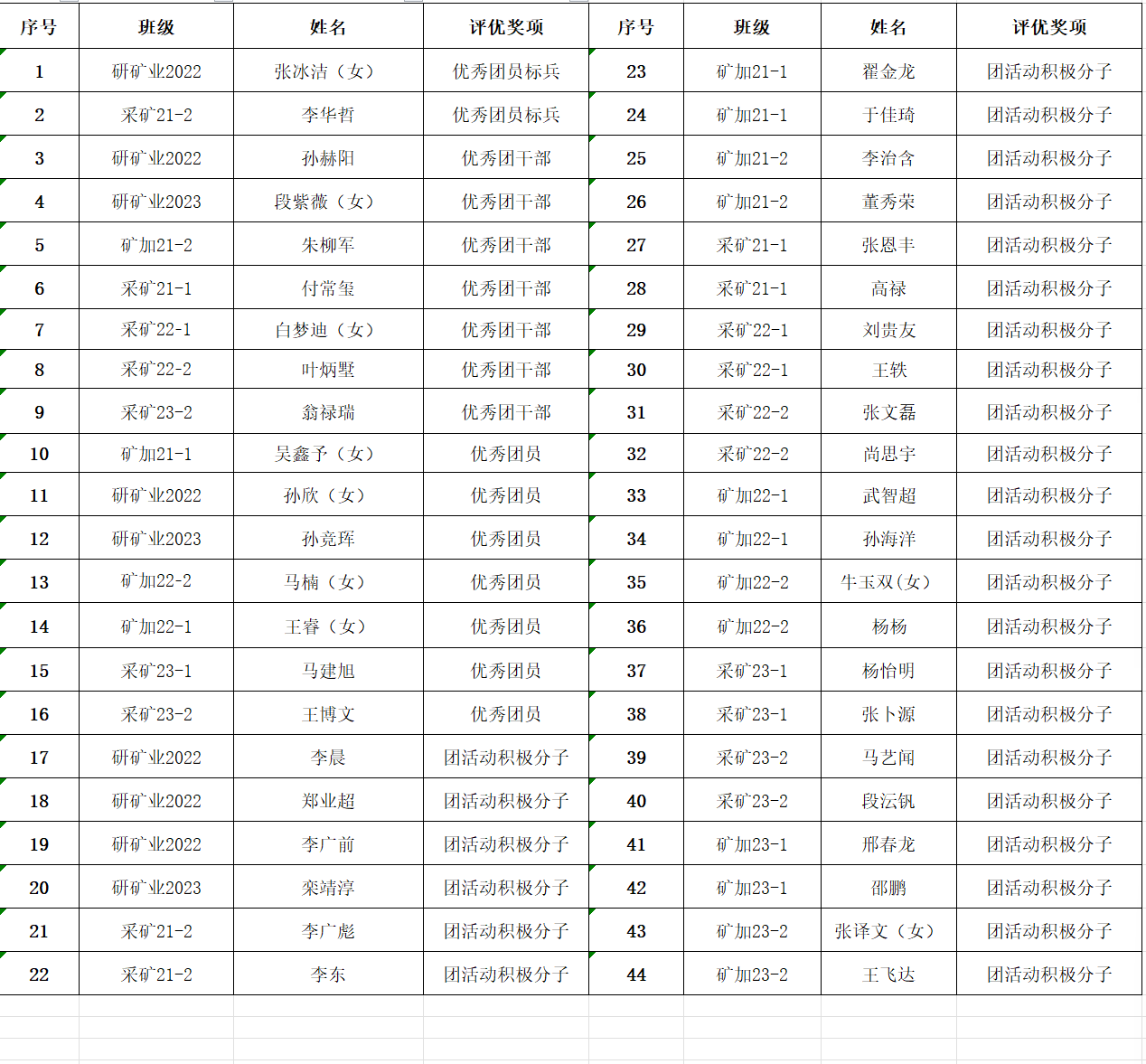
Task: Click the rightmost 评优奖项 header cell
Action: point(1048,27)
